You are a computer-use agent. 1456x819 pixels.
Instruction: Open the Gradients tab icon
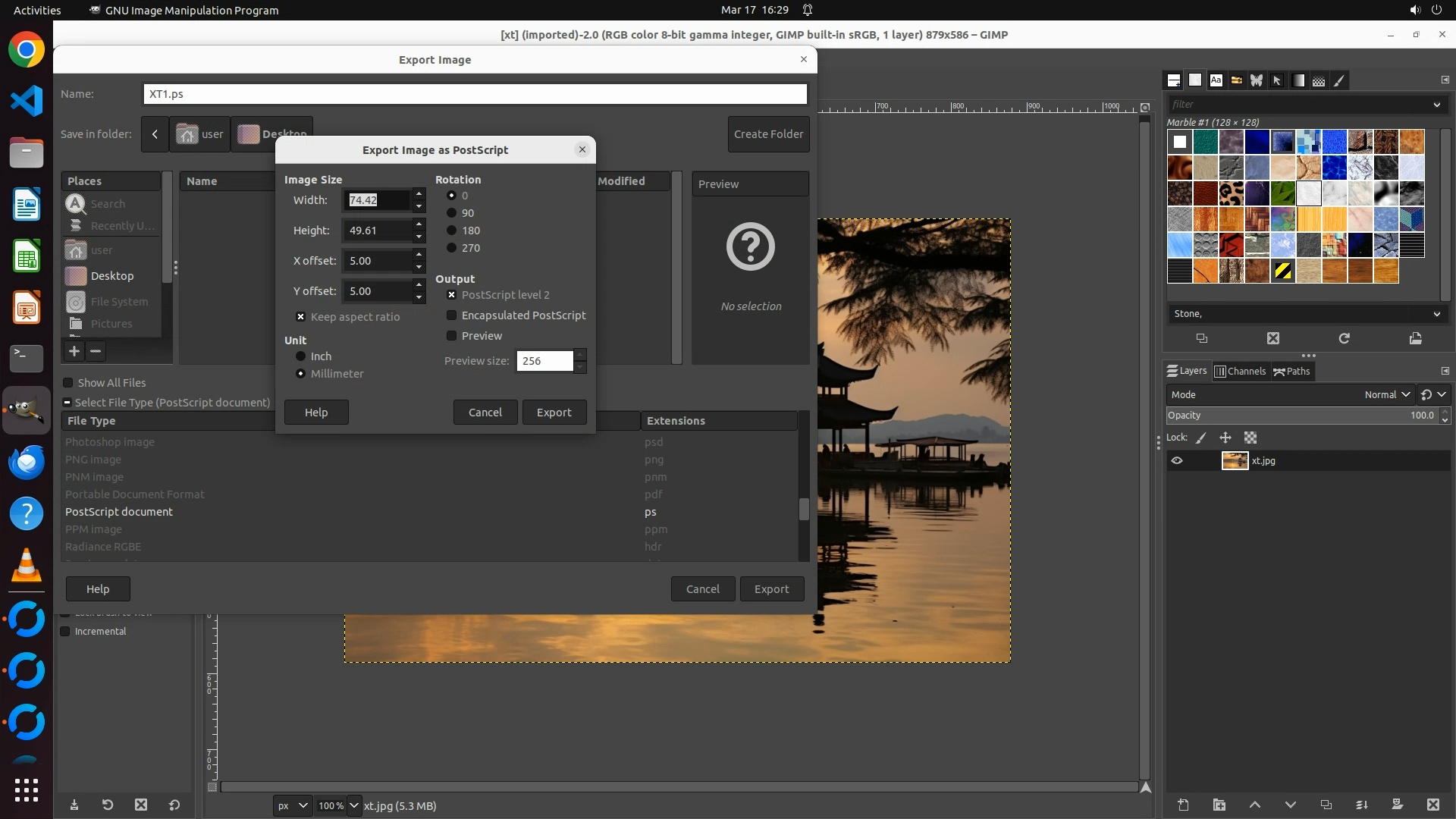[1298, 80]
